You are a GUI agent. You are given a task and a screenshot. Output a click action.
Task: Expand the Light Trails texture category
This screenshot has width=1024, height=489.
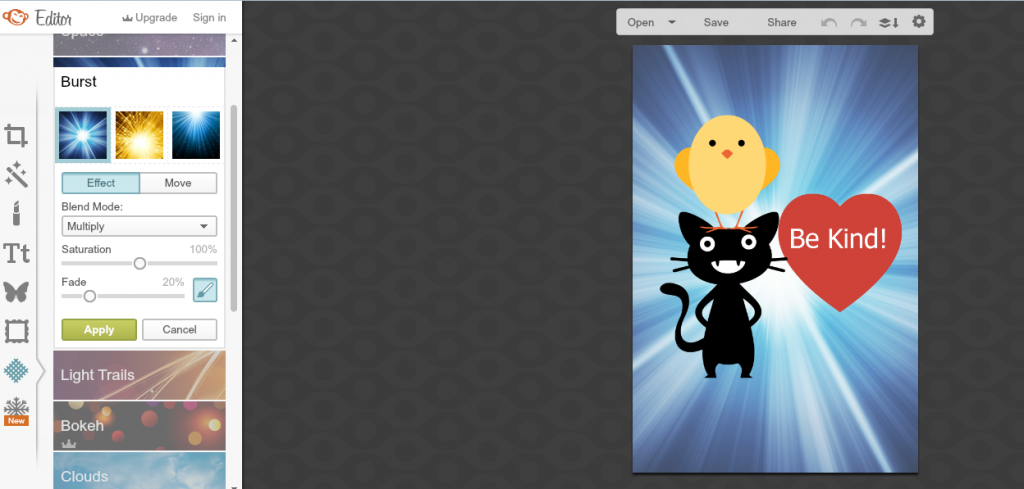tap(139, 375)
